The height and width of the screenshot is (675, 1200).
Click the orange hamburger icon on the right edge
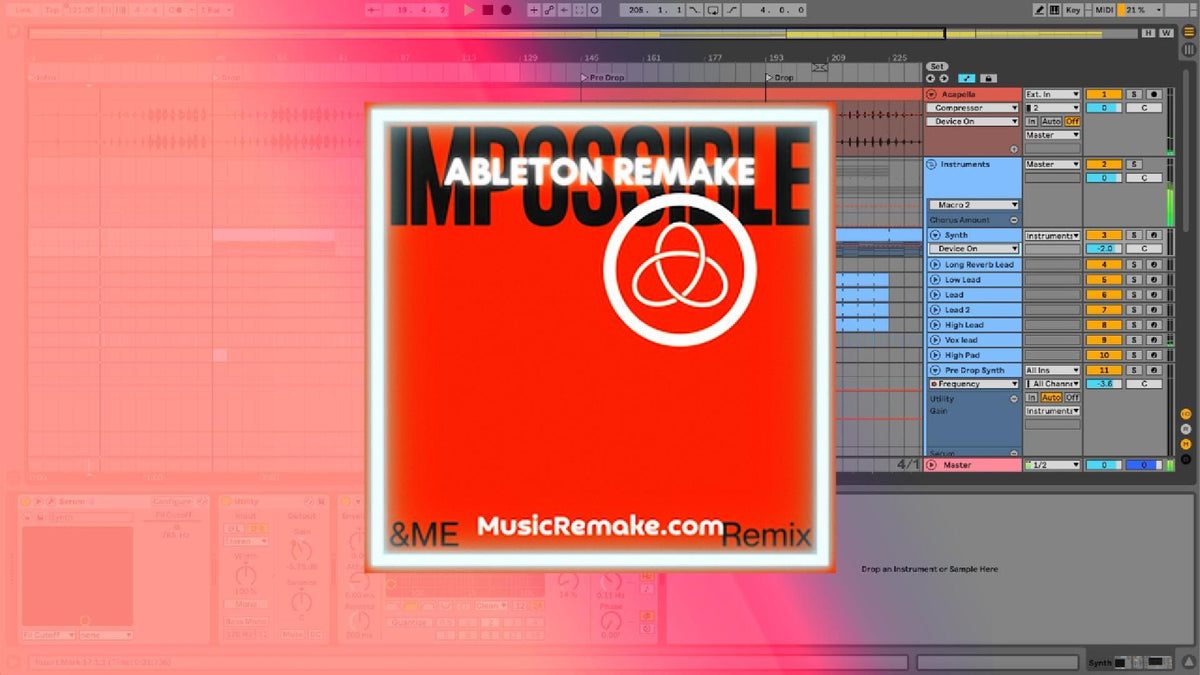tap(1190, 33)
